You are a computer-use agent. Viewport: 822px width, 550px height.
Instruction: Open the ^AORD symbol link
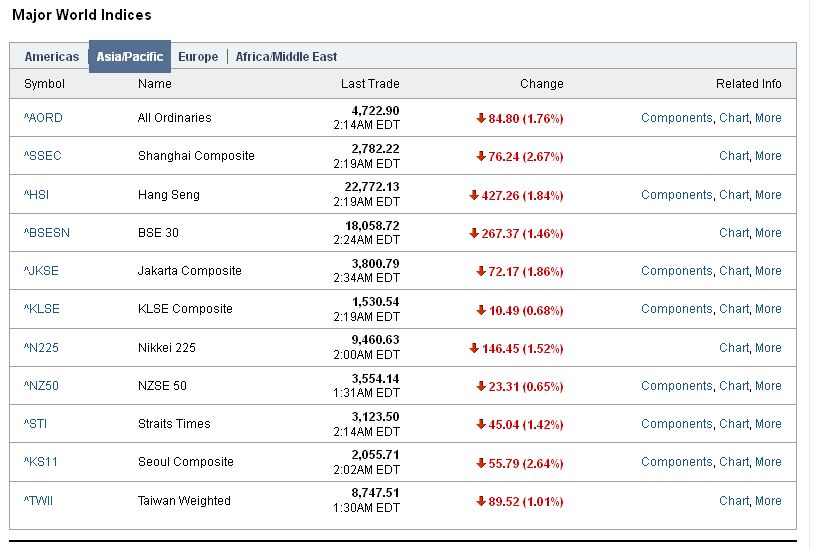[x=43, y=118]
